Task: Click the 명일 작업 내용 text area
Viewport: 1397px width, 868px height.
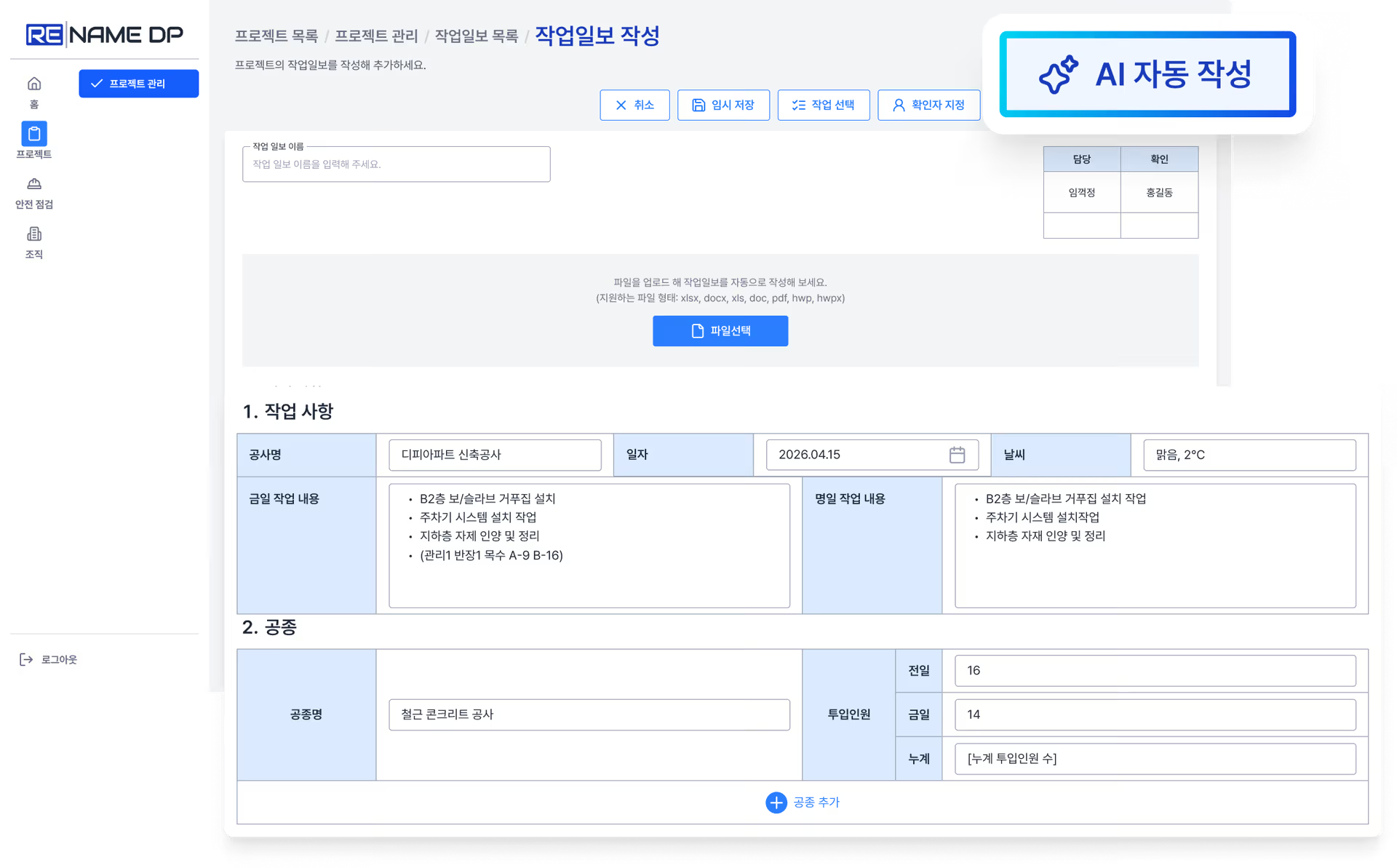Action: coord(1155,546)
